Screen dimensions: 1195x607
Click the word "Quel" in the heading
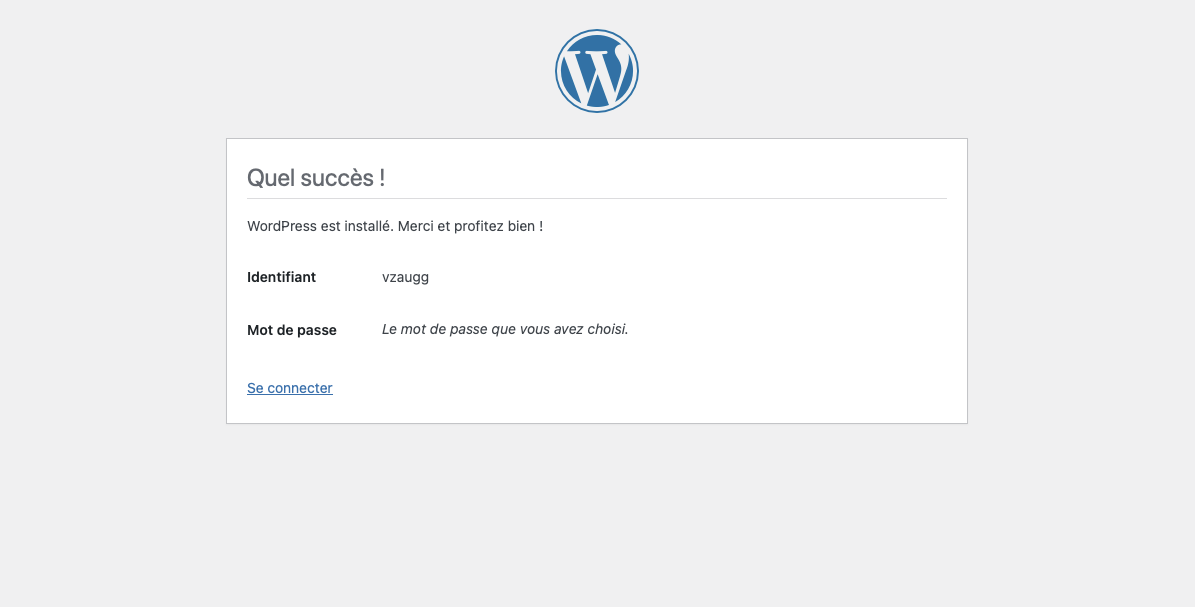pyautogui.click(x=268, y=178)
